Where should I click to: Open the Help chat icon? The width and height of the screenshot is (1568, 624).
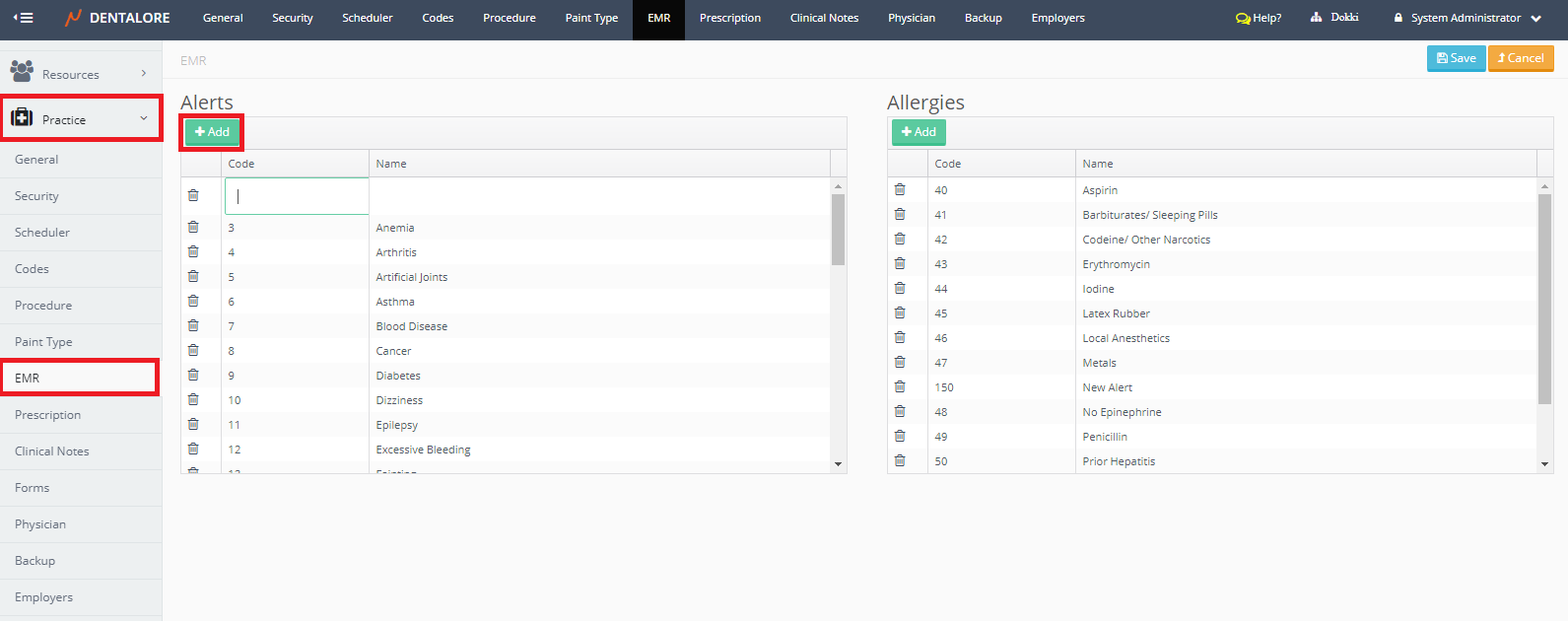(1242, 19)
